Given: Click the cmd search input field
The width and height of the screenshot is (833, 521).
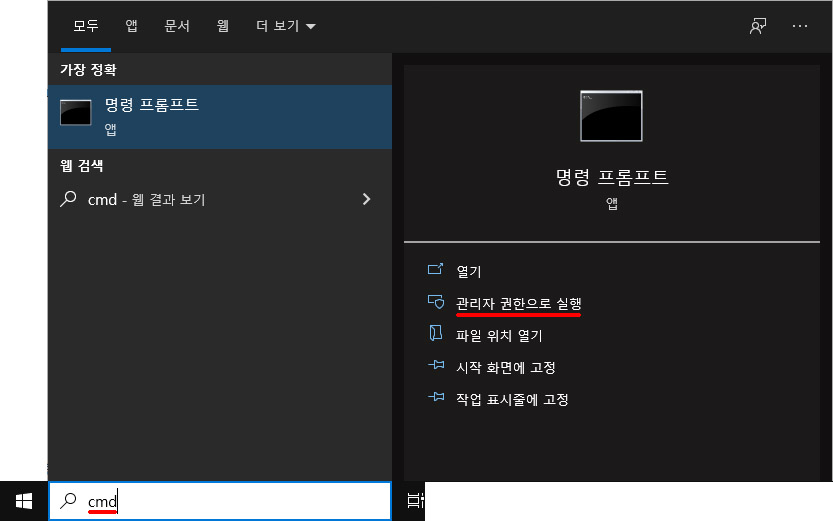Looking at the screenshot, I should point(220,501).
